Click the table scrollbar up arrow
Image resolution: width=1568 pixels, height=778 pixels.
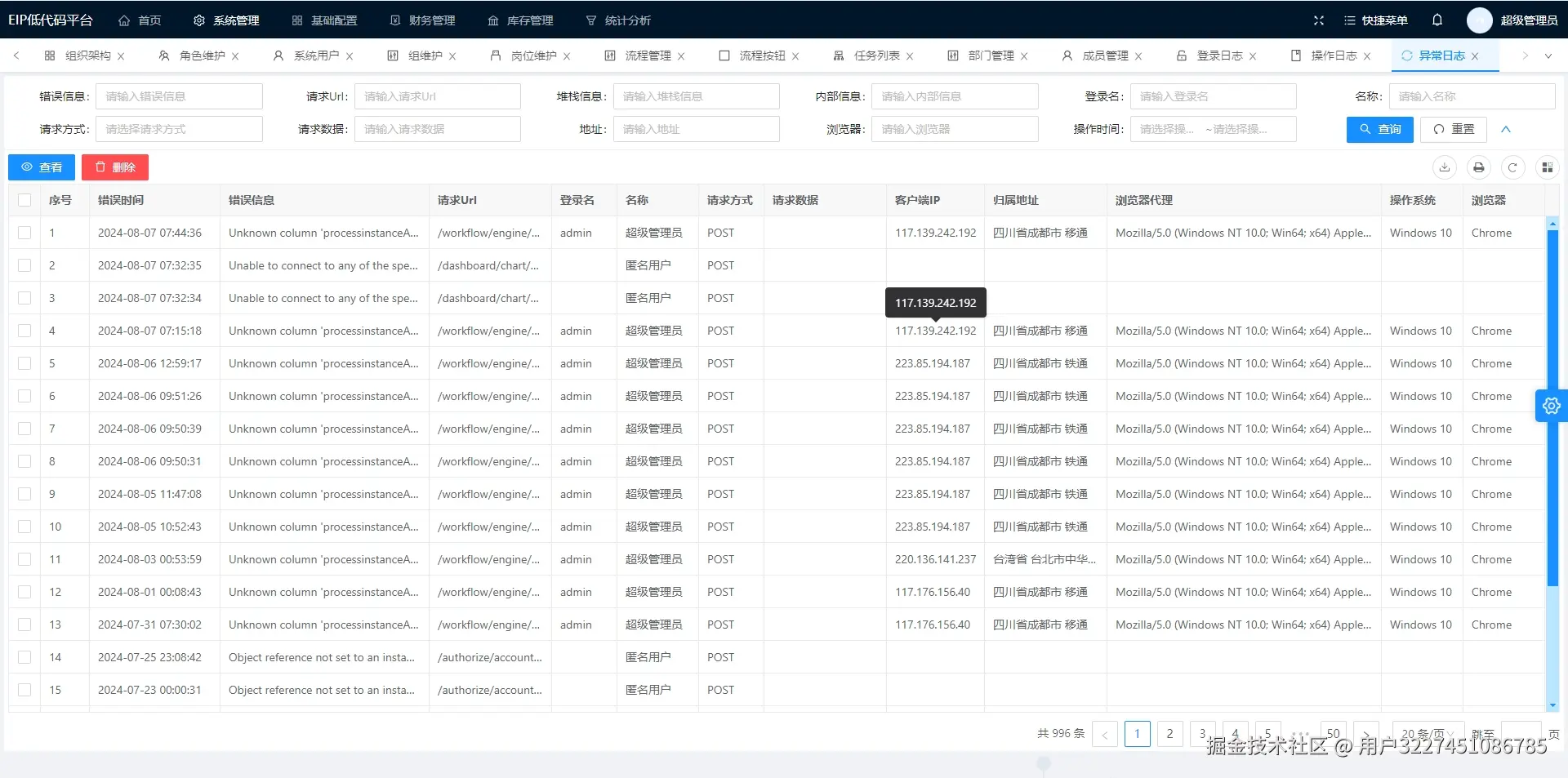click(x=1552, y=223)
